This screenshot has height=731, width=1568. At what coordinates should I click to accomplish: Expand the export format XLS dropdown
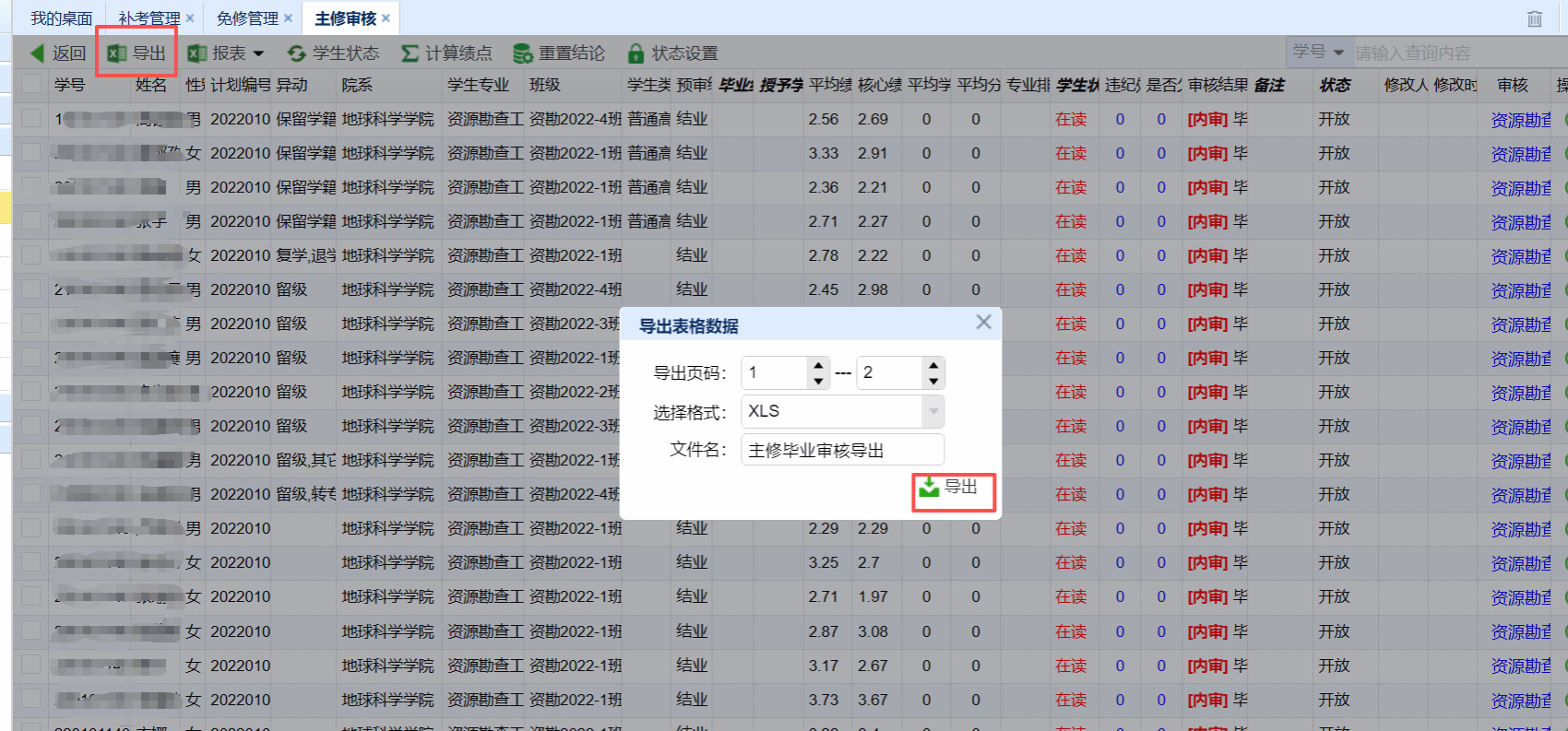pos(933,411)
